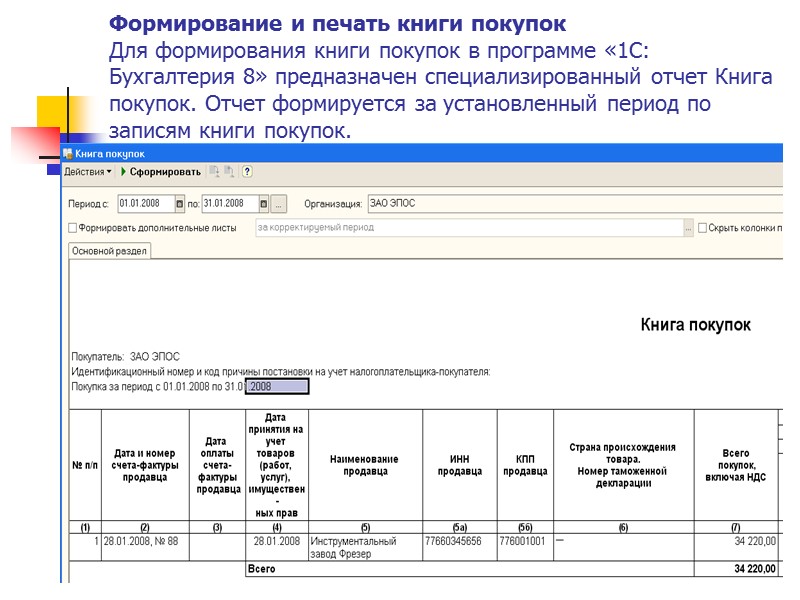Viewport: 800px width, 600px height.
Task: Click Дата и номер счета-фактуры продавца header
Action: 145,465
